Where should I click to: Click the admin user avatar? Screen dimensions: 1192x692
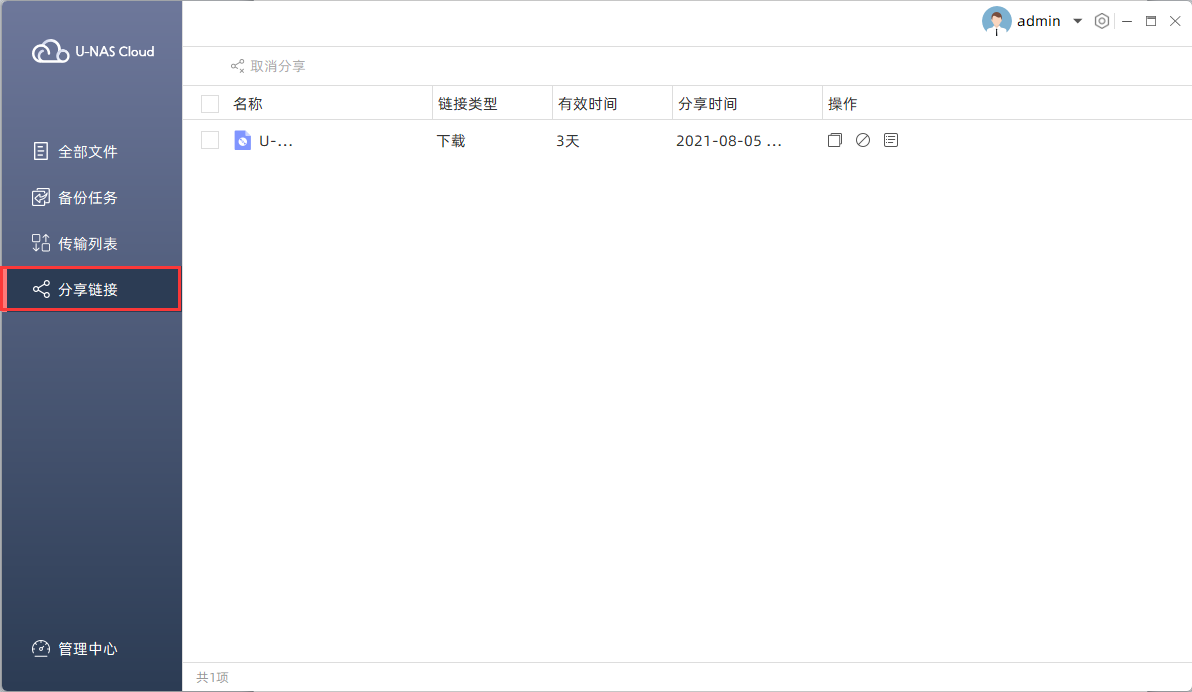click(997, 21)
